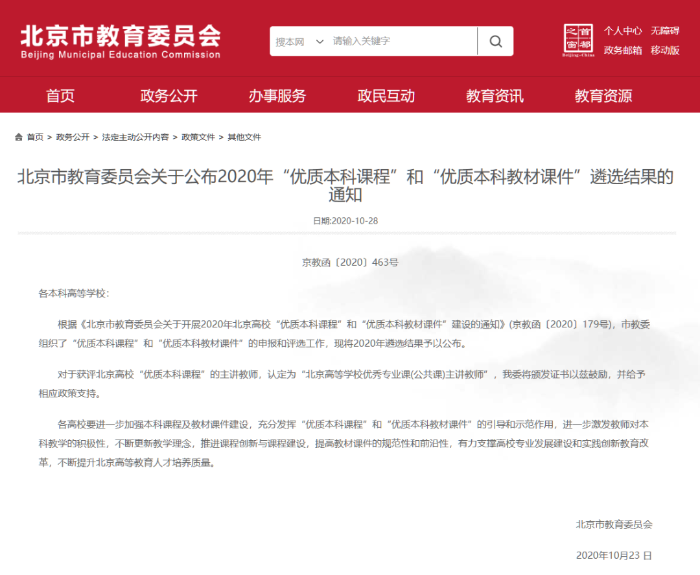Click the search magnifier icon
The image size is (700, 575).
[496, 41]
